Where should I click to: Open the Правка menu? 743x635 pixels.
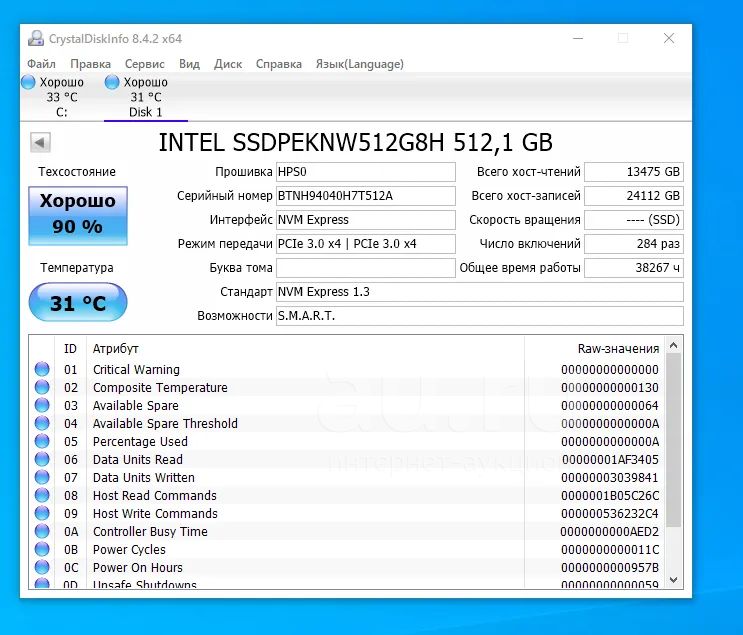[91, 64]
